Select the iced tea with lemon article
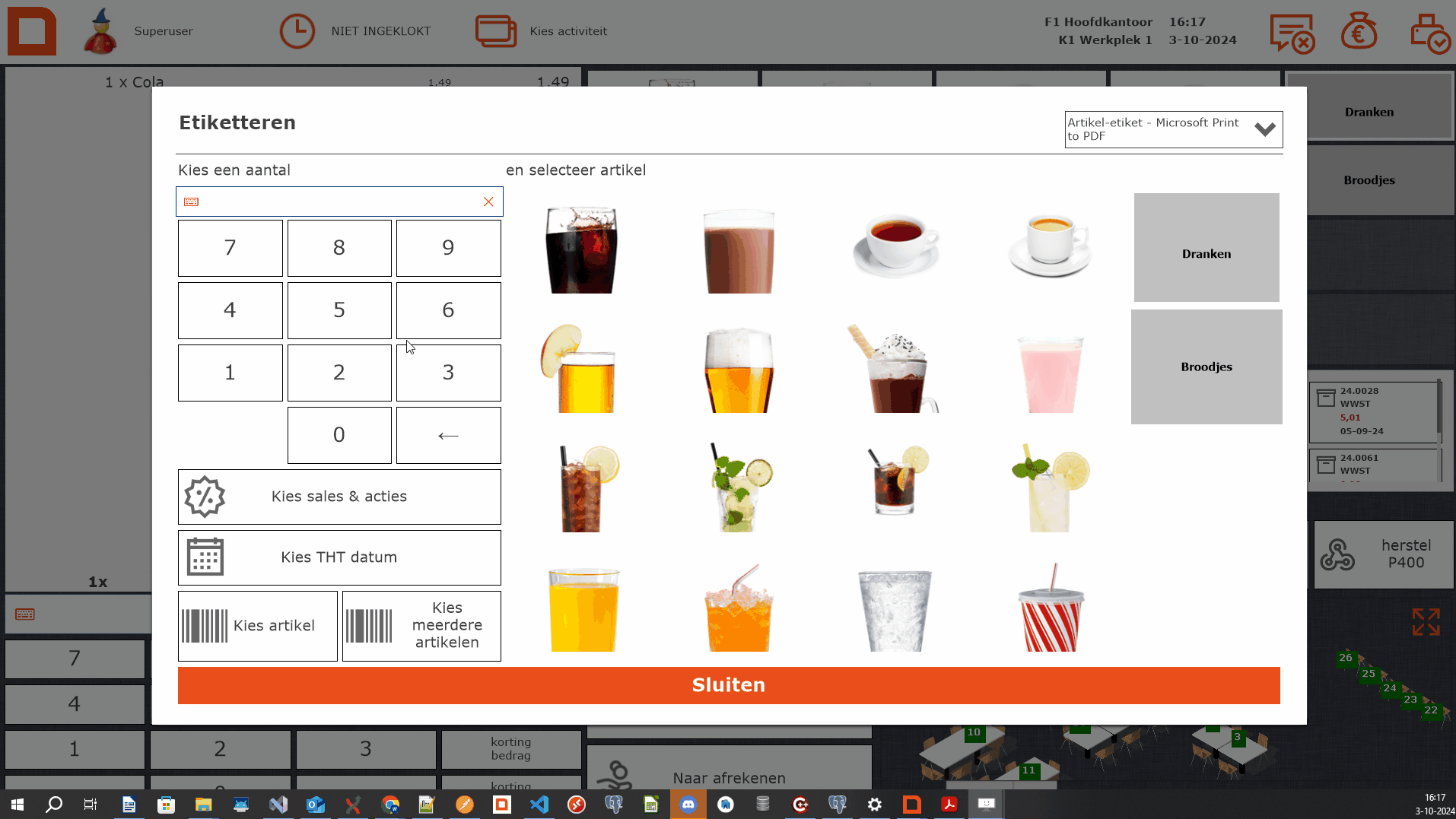Screen dimensions: 1456x819 tap(589, 488)
